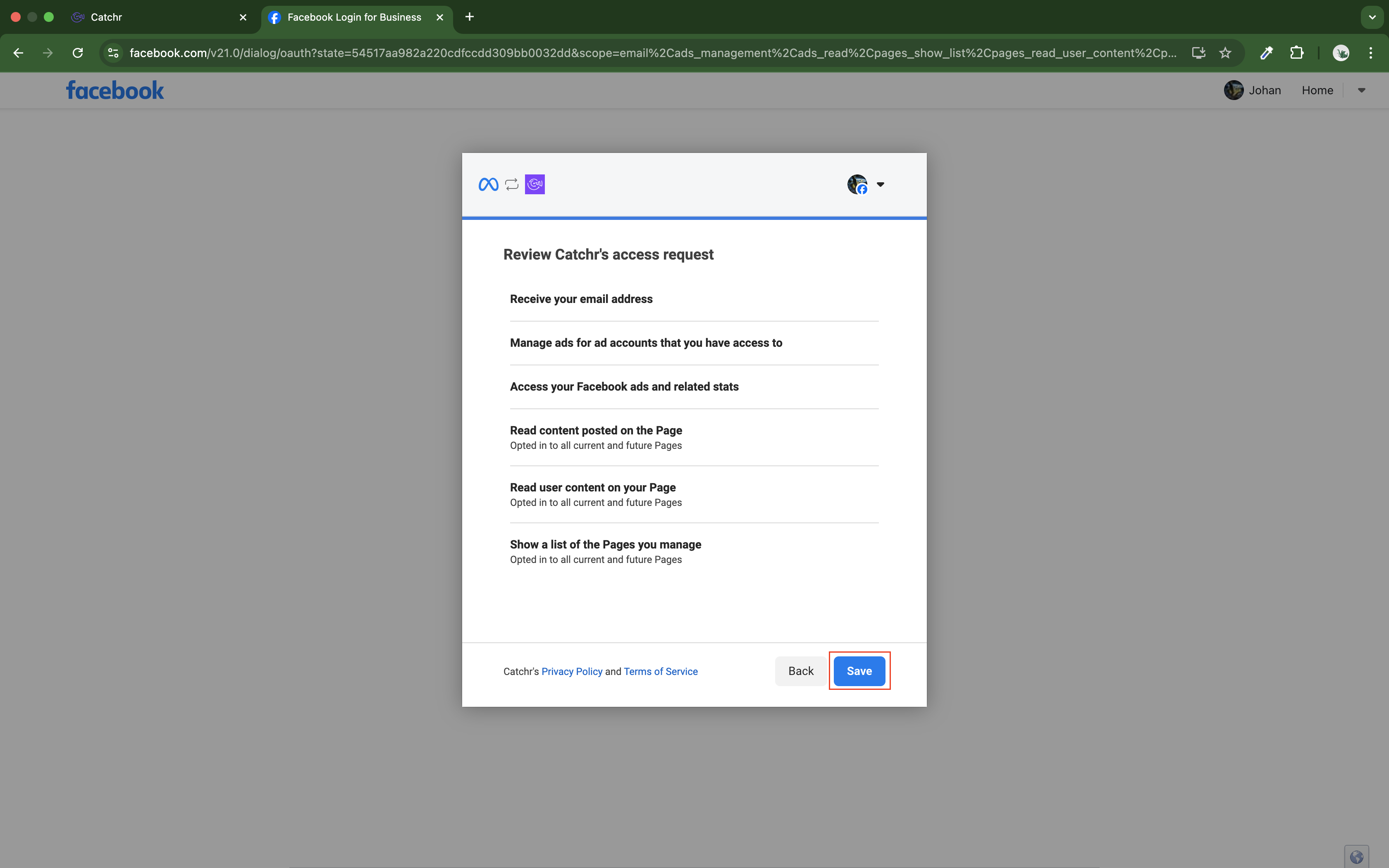This screenshot has height=868, width=1389.
Task: Expand the dialog account switcher arrow
Action: [881, 184]
